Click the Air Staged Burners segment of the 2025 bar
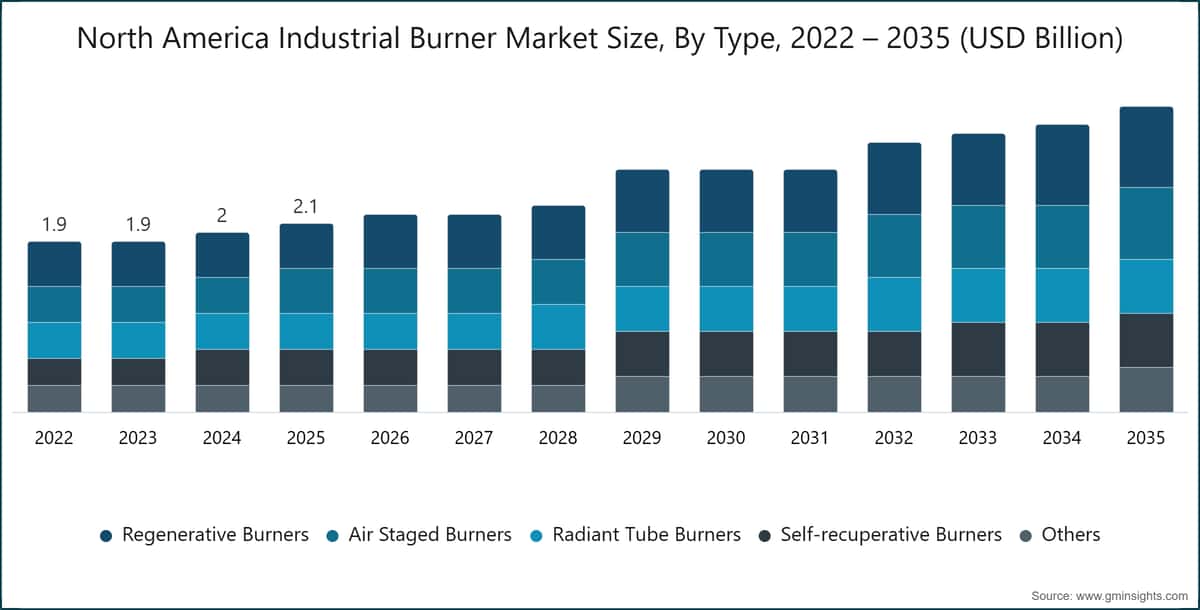 (306, 291)
